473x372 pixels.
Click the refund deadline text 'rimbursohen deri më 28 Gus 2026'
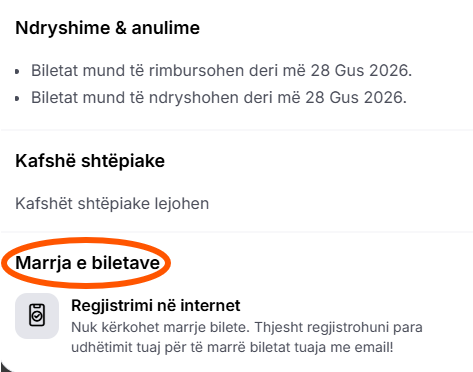pos(279,71)
